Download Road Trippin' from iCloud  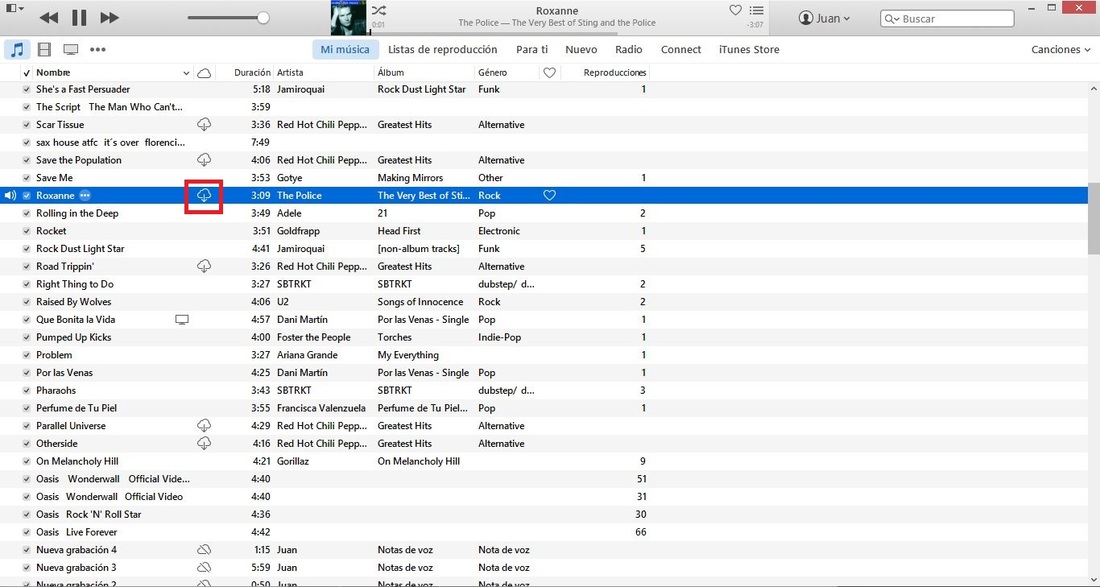point(204,266)
